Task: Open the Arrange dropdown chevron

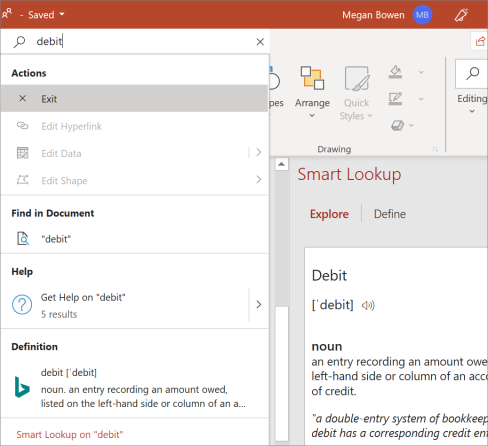Action: 312,115
